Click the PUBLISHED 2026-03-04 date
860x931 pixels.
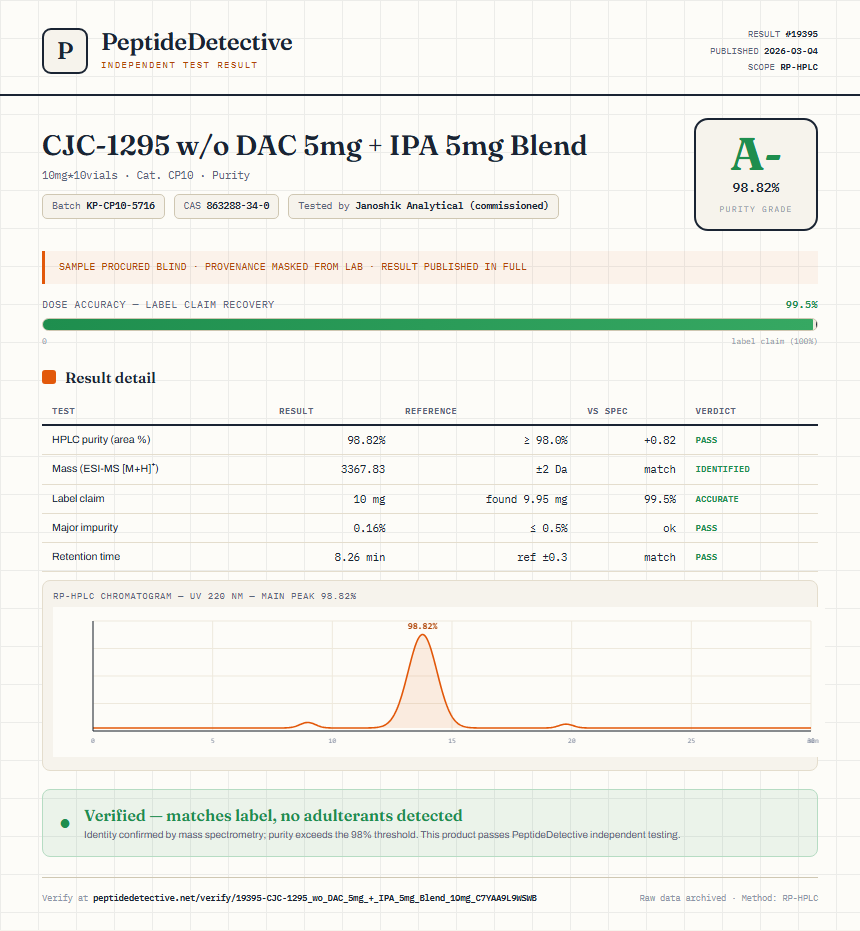tap(764, 51)
